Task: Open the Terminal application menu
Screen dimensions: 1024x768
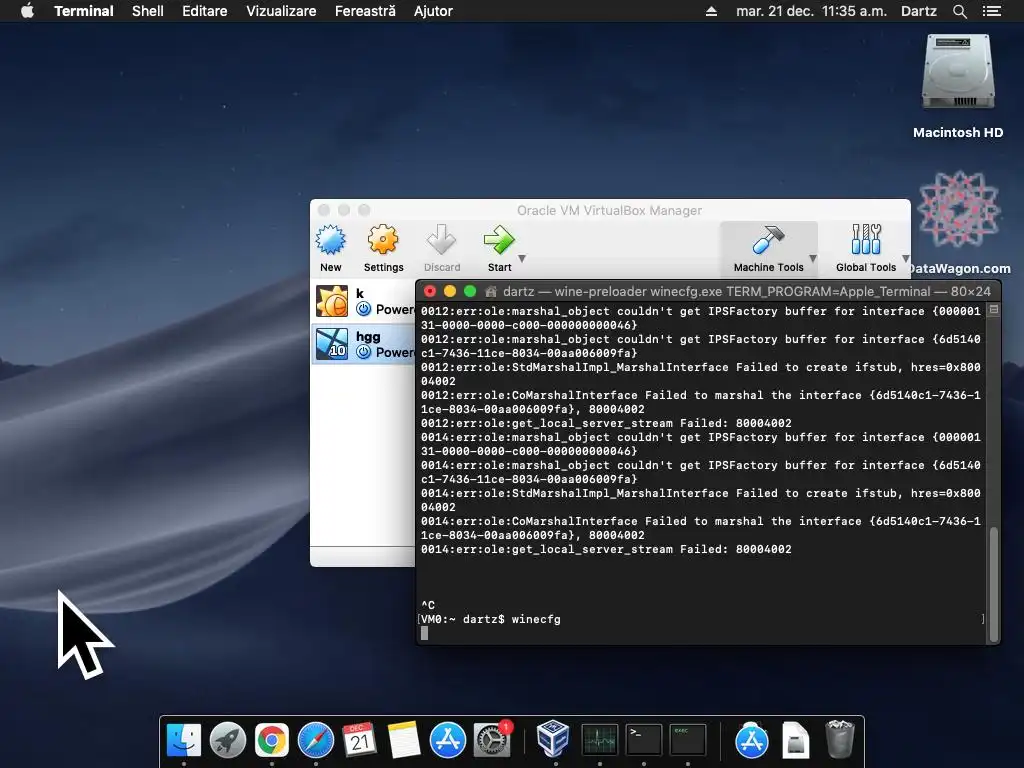Action: [x=84, y=11]
